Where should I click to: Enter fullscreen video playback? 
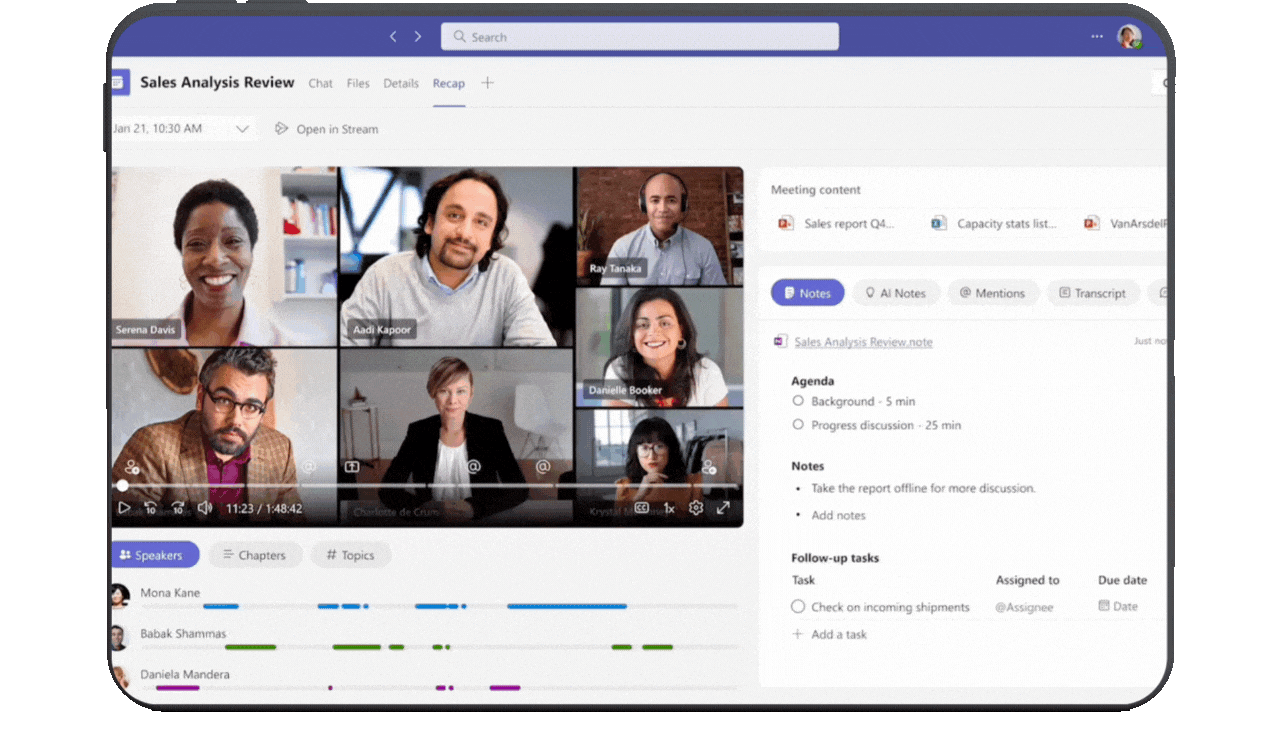tap(723, 507)
